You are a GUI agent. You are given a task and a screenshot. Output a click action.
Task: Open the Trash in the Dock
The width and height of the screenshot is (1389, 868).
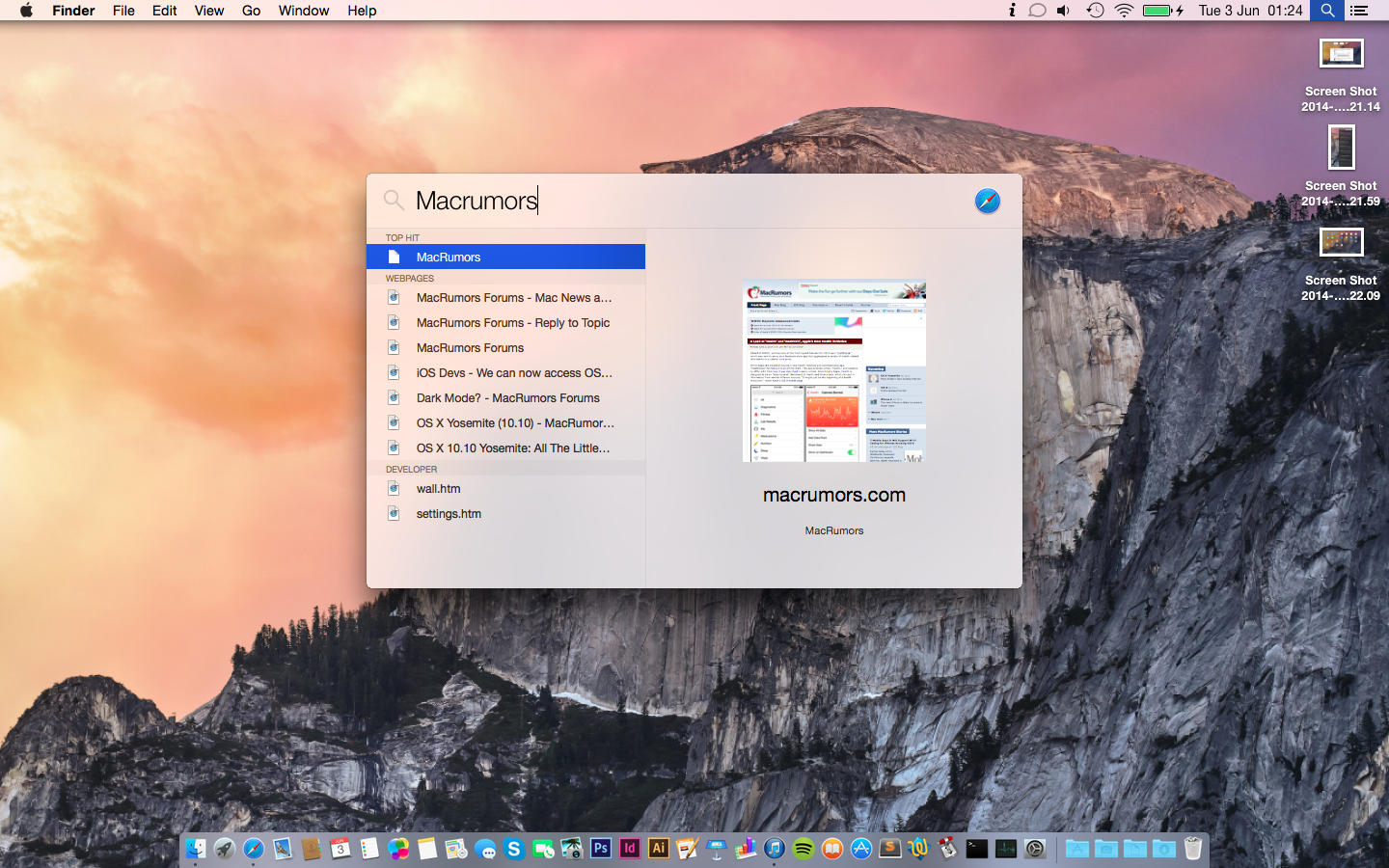(x=1193, y=849)
